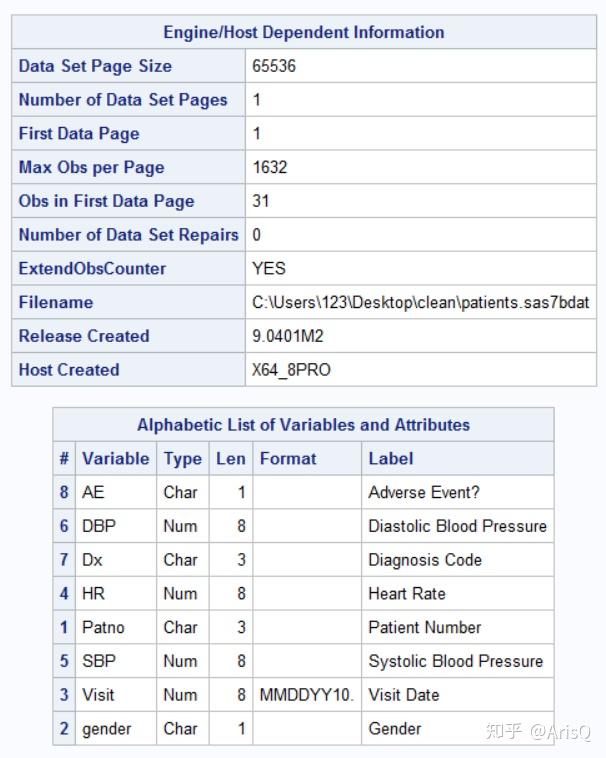Click the Patno variable name

103,627
